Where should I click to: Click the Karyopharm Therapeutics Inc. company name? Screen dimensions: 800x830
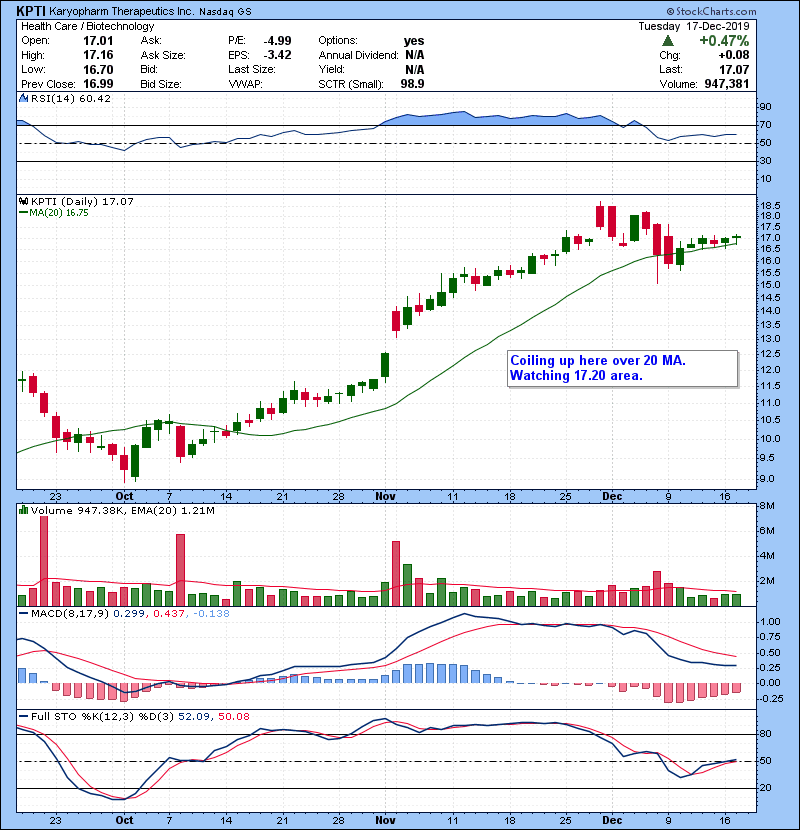[122, 11]
